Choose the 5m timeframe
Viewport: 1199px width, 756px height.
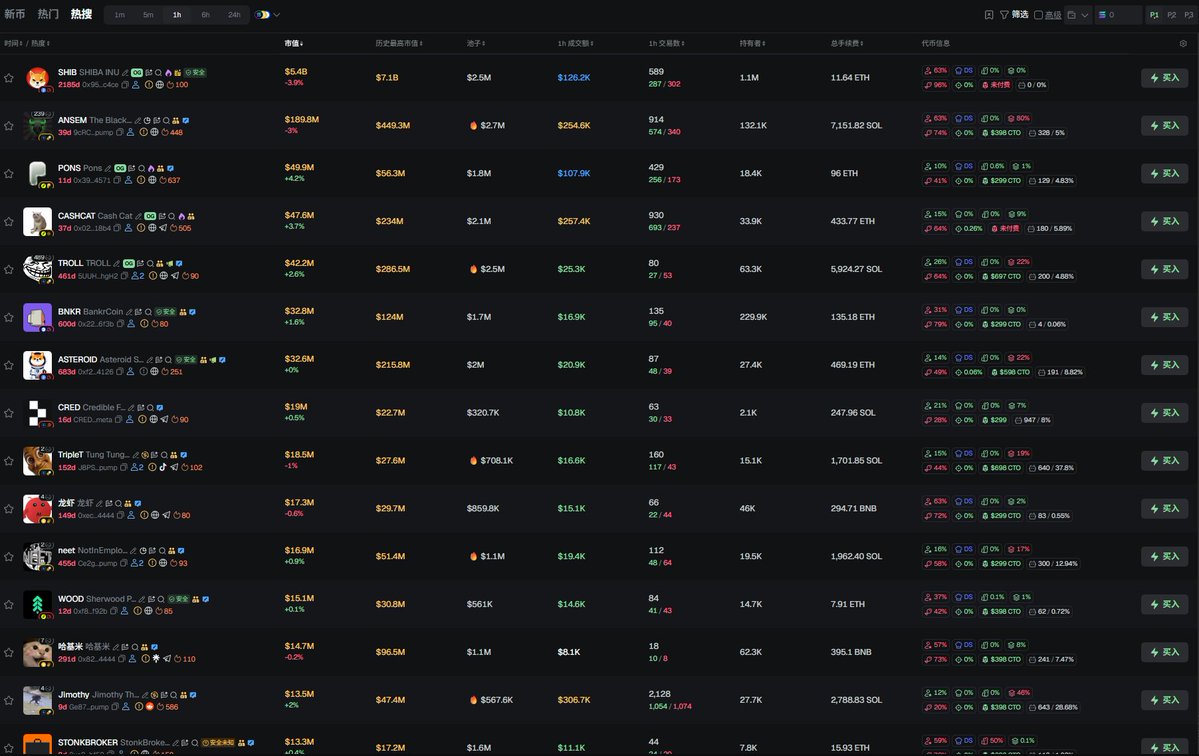click(148, 15)
